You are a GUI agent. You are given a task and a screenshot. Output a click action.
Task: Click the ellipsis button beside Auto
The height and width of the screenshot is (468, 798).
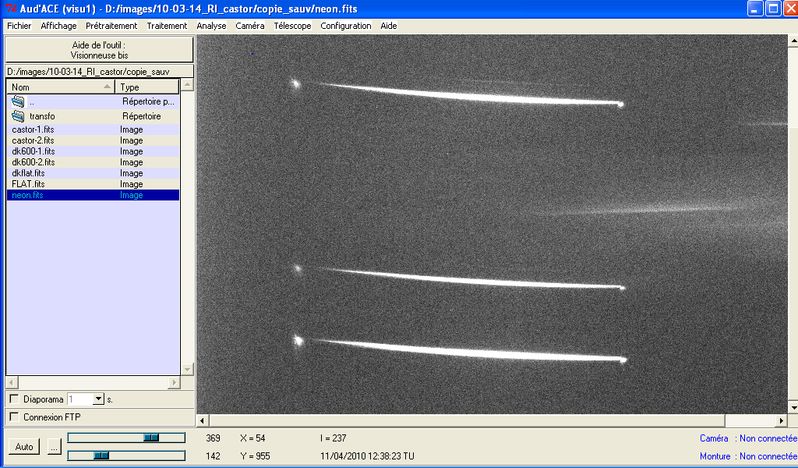coord(54,447)
